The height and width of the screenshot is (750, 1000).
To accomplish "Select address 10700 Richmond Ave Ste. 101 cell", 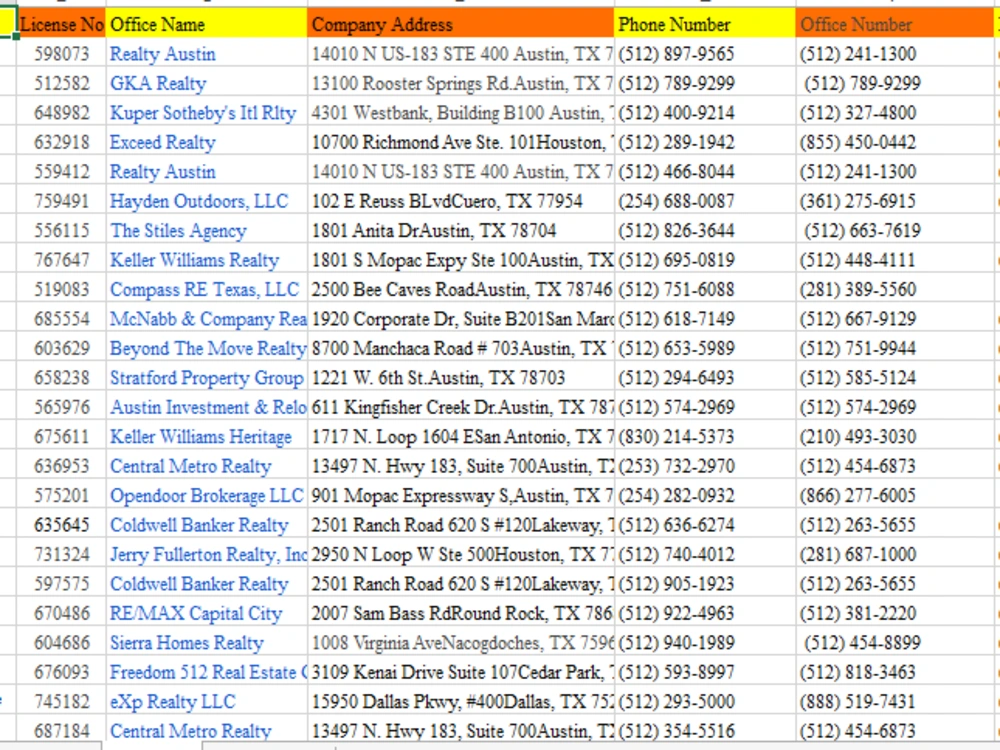I will 460,142.
